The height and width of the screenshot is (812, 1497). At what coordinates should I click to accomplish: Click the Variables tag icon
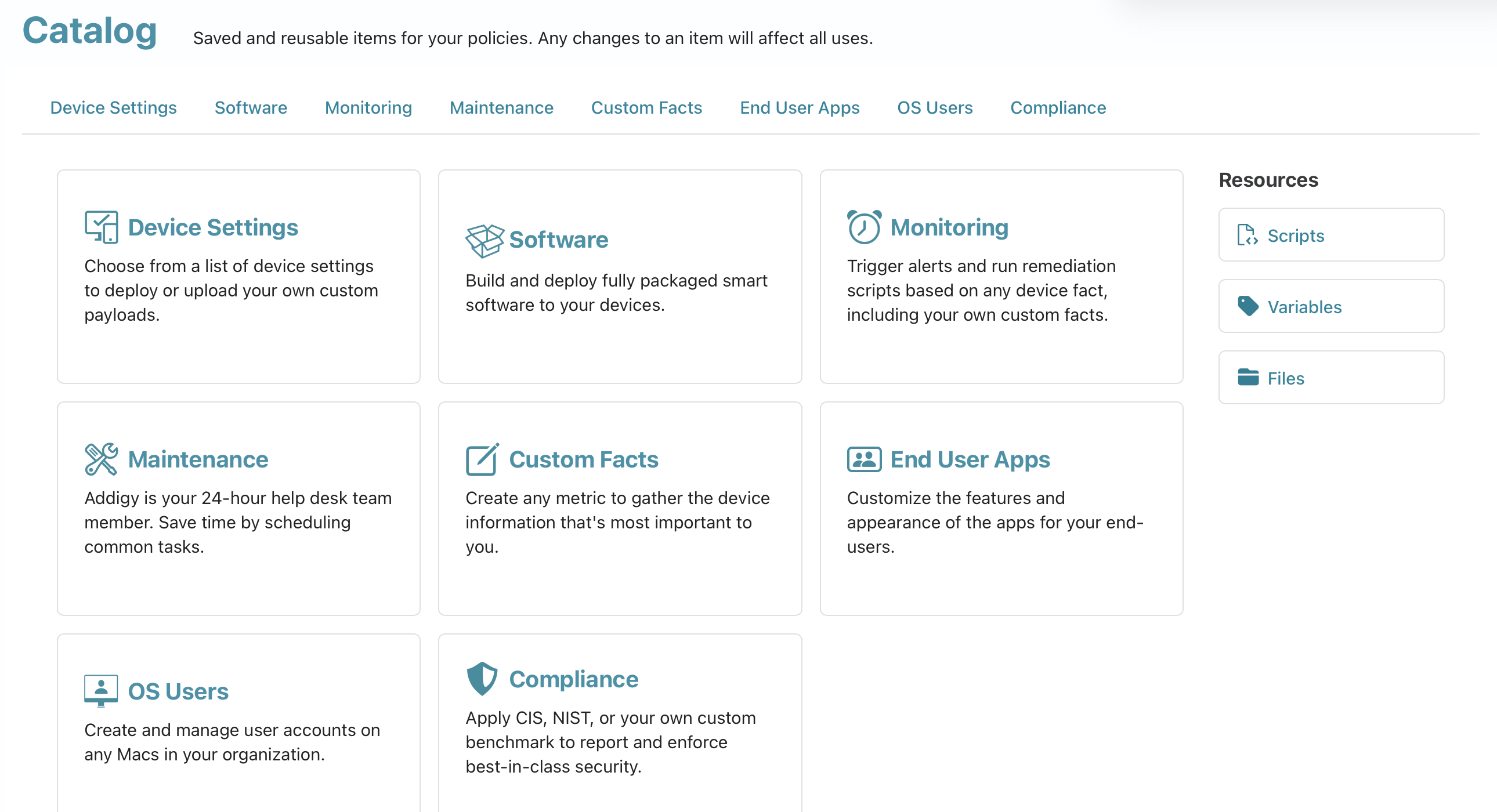coord(1247,306)
